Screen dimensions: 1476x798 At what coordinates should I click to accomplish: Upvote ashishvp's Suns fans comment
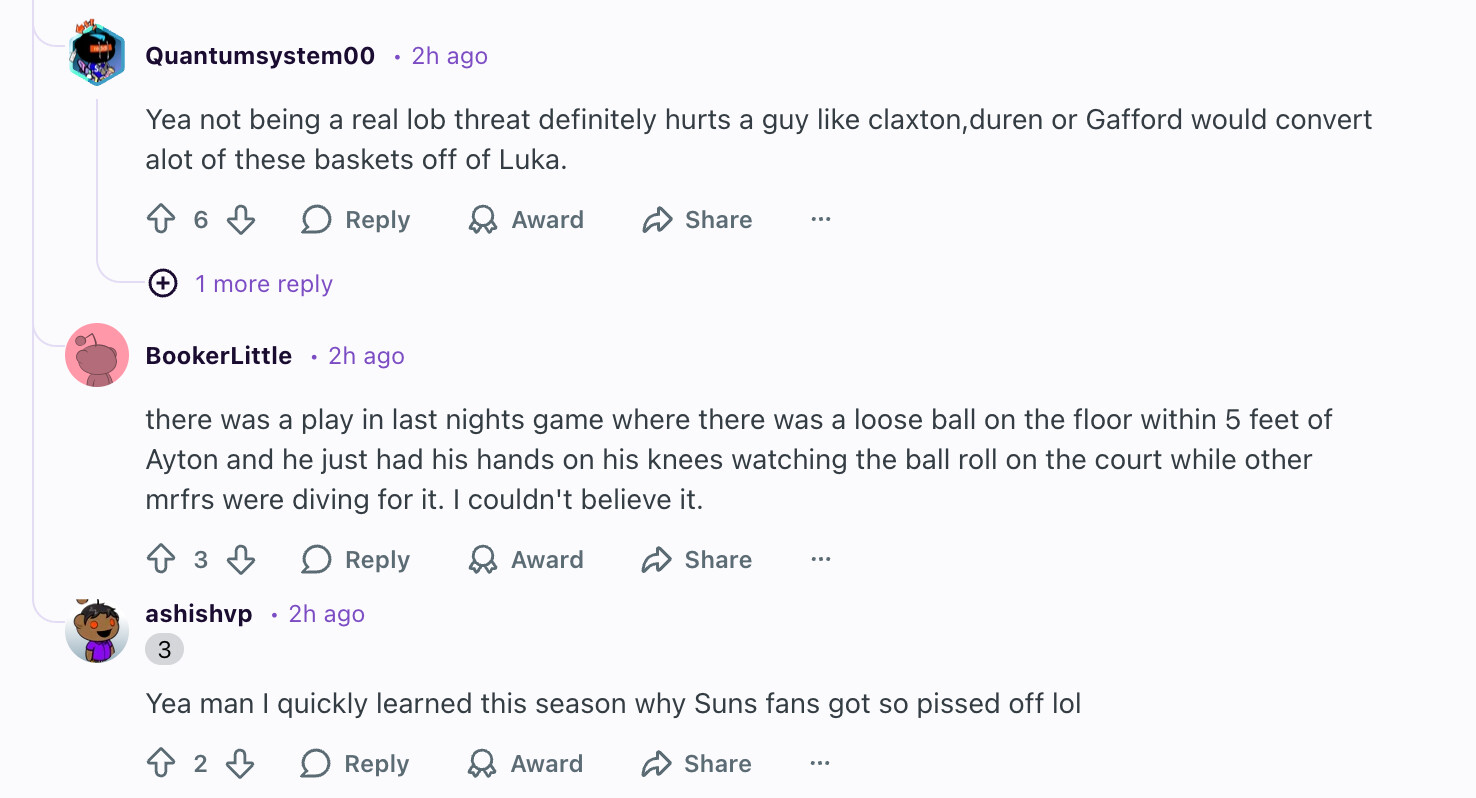[161, 764]
